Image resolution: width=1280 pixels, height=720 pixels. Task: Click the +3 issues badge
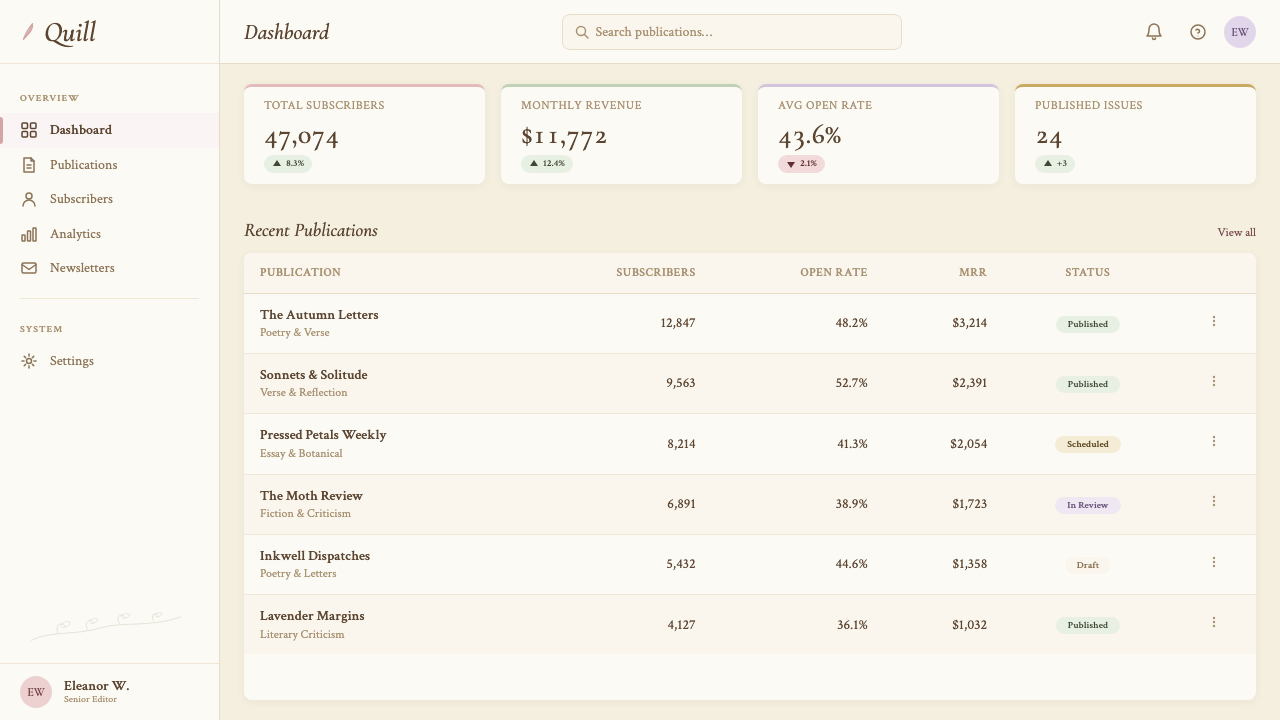pyautogui.click(x=1055, y=164)
